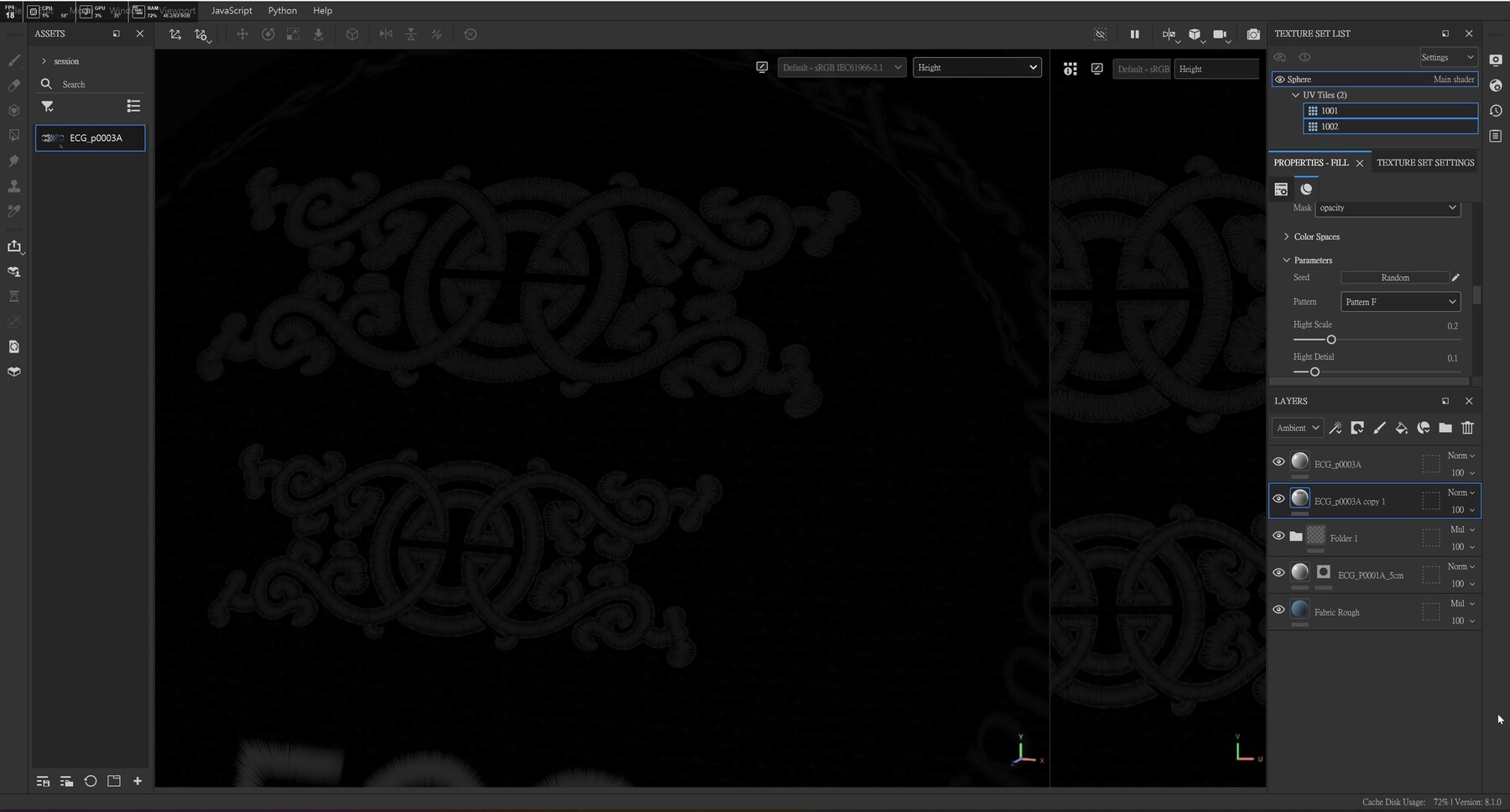Viewport: 1510px width, 812px height.
Task: Select the Eraser tool
Action: [x=13, y=85]
